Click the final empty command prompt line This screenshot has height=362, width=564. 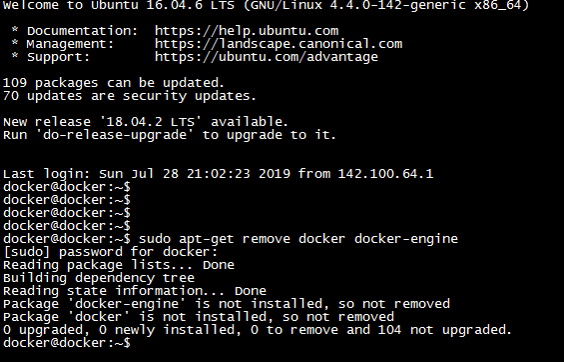tap(67, 343)
